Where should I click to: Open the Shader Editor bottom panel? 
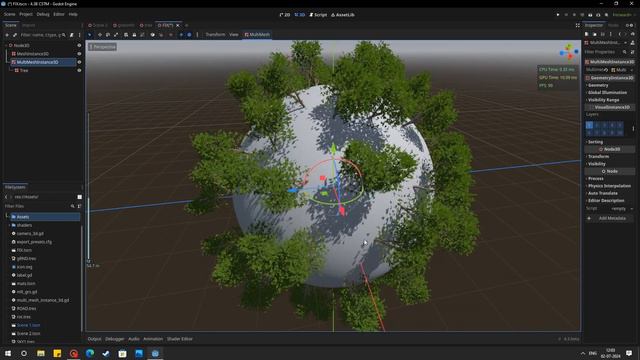180,339
